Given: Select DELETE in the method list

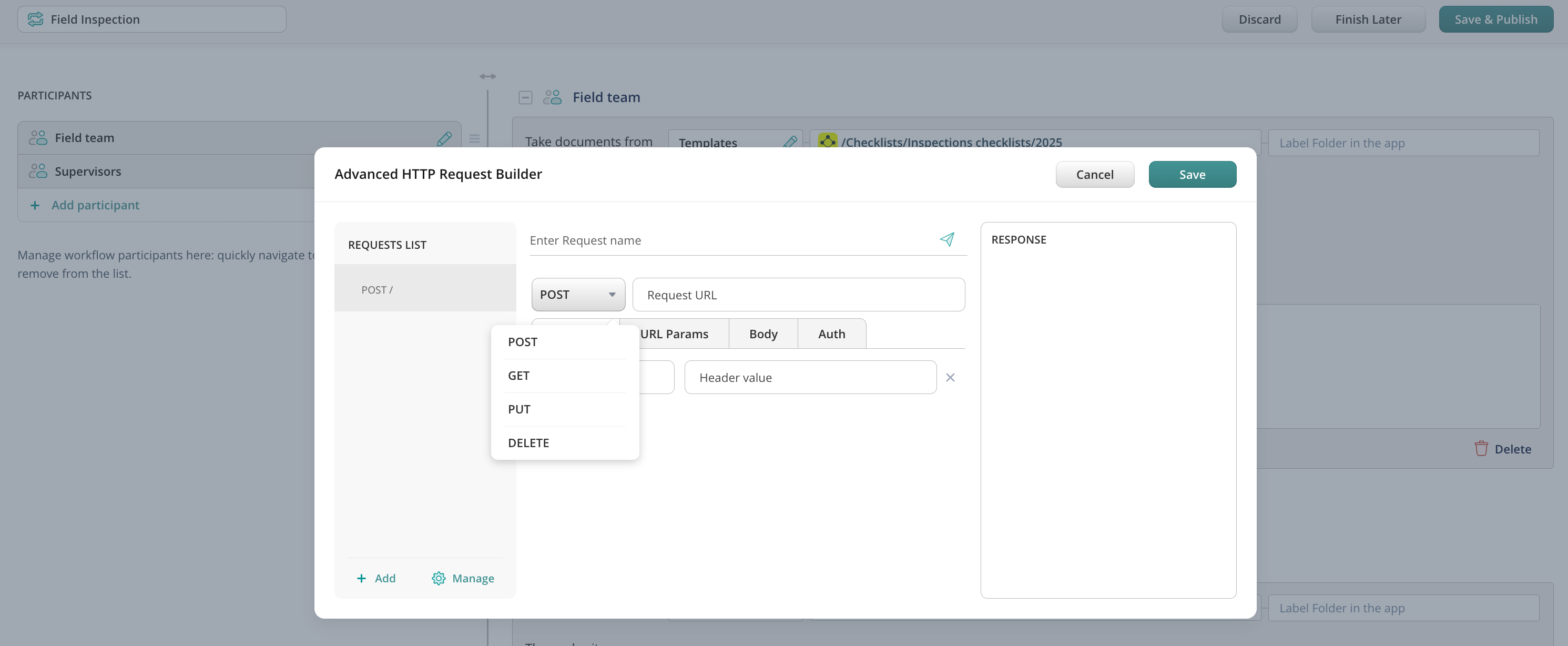Looking at the screenshot, I should click(528, 442).
